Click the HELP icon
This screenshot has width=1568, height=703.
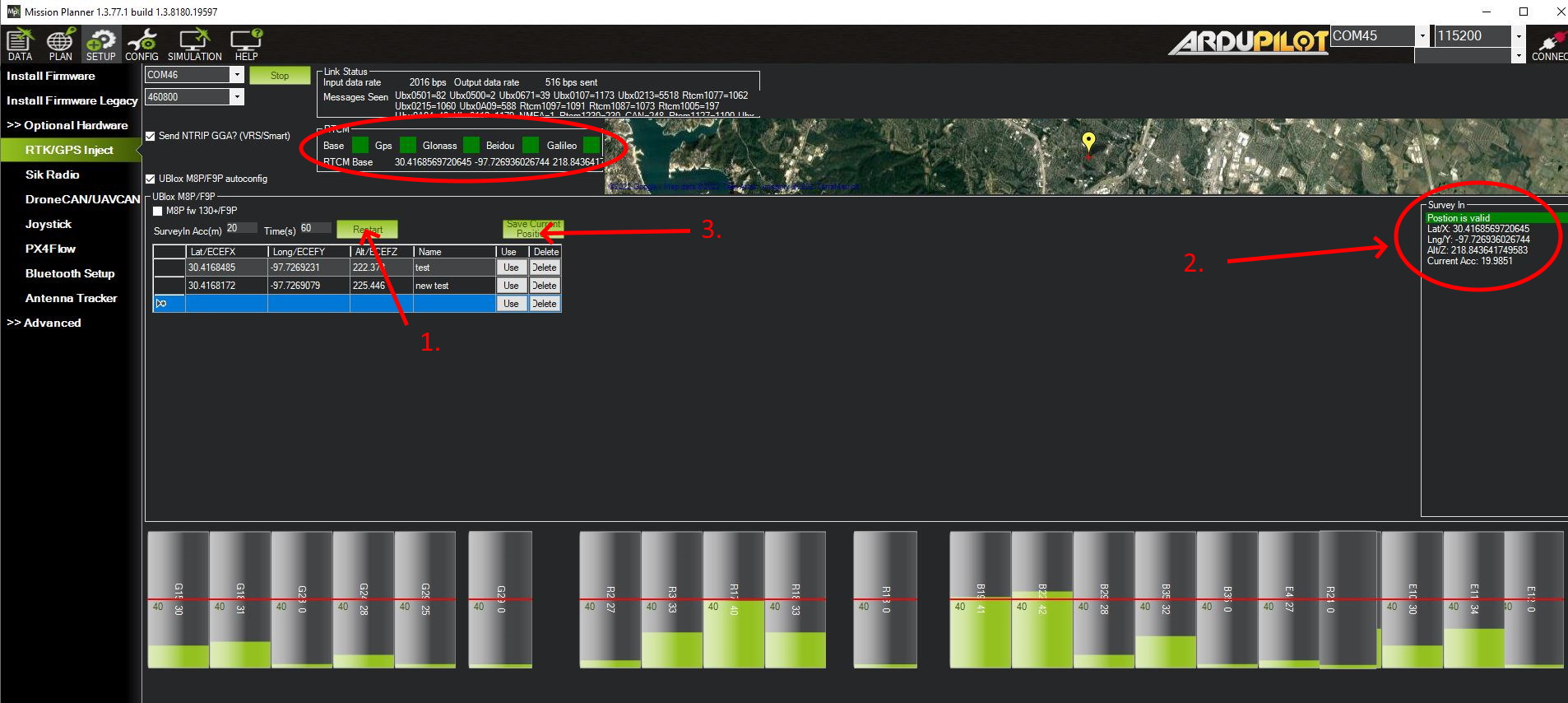click(x=246, y=44)
